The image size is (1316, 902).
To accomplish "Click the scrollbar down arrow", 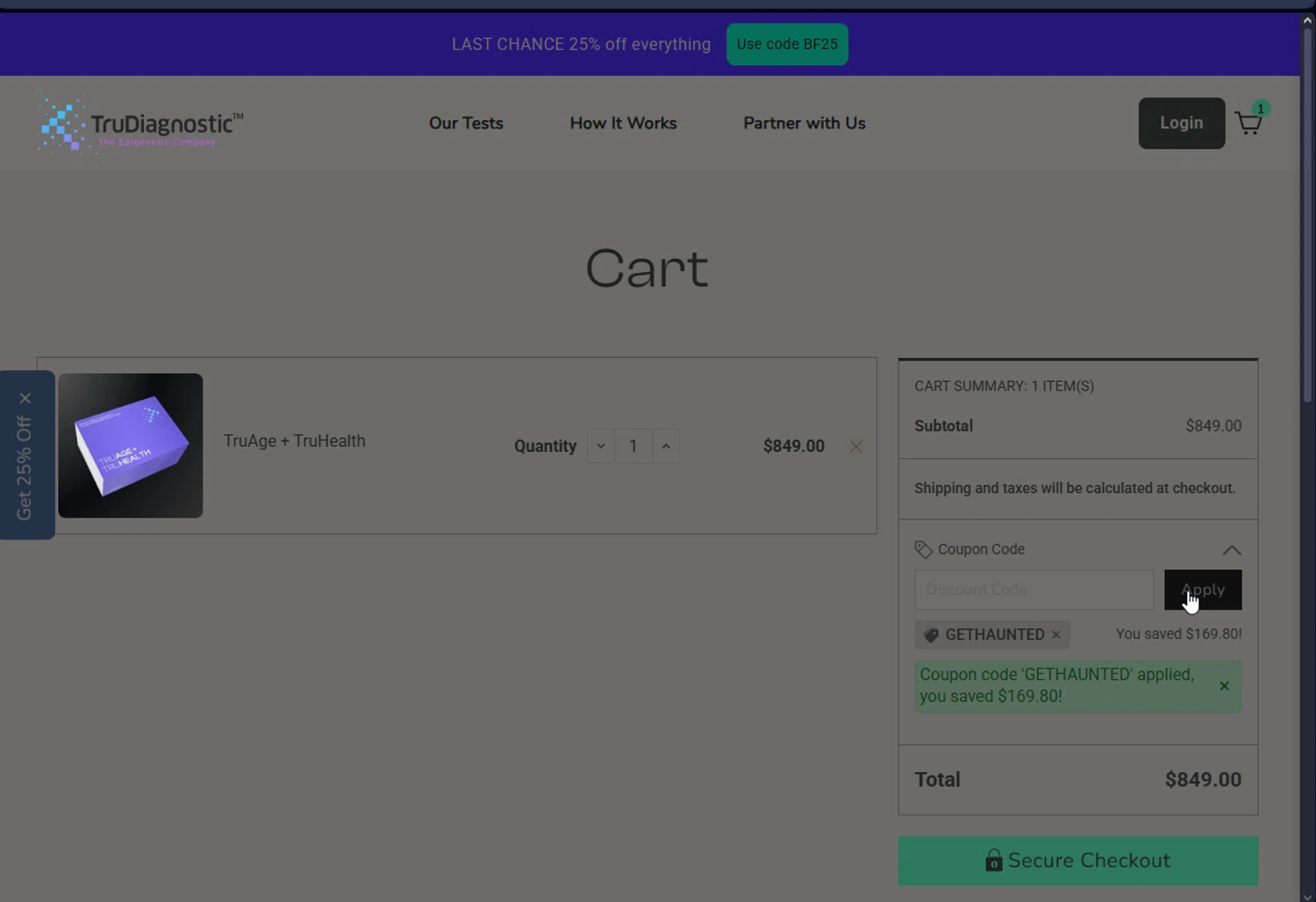I will point(1307,896).
